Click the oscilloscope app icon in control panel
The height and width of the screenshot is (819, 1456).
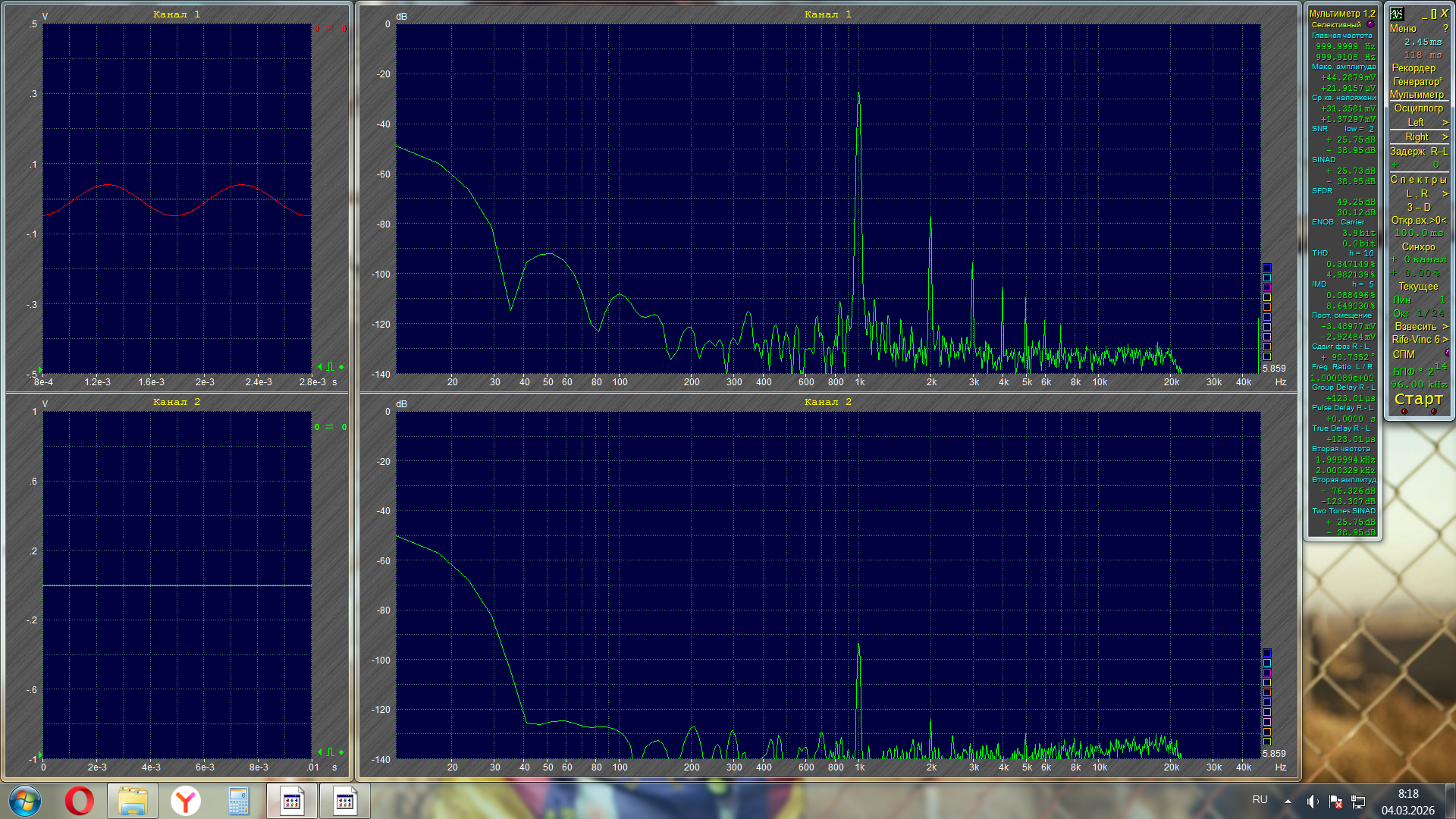click(x=1397, y=14)
